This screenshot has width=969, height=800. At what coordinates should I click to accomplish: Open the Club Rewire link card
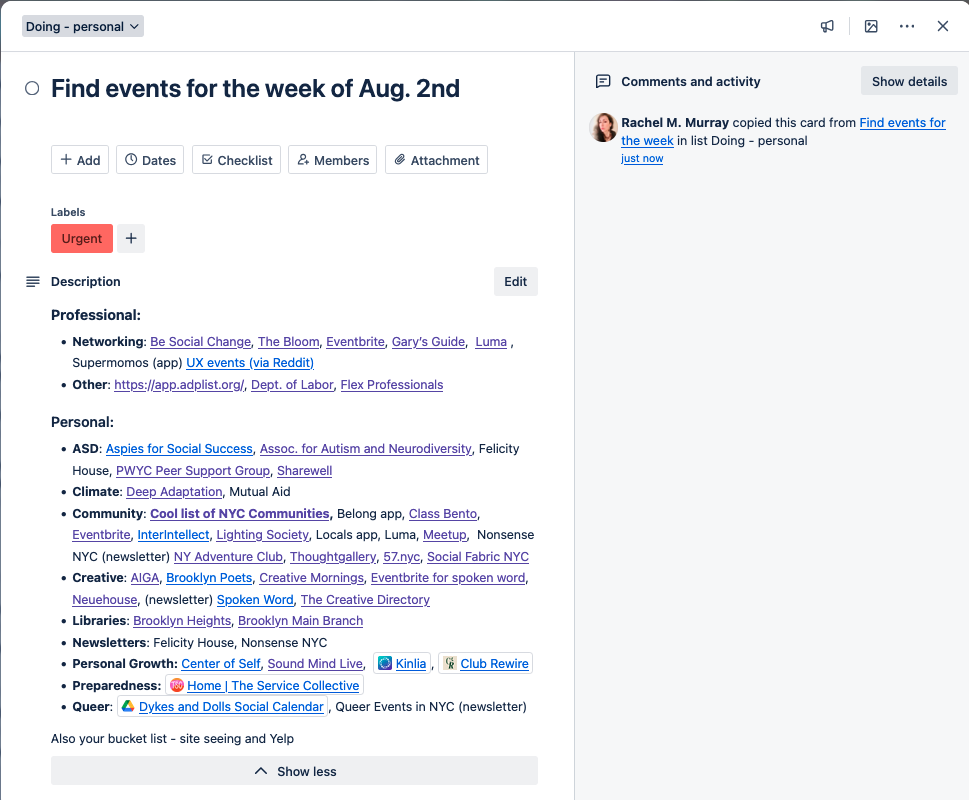pos(485,663)
